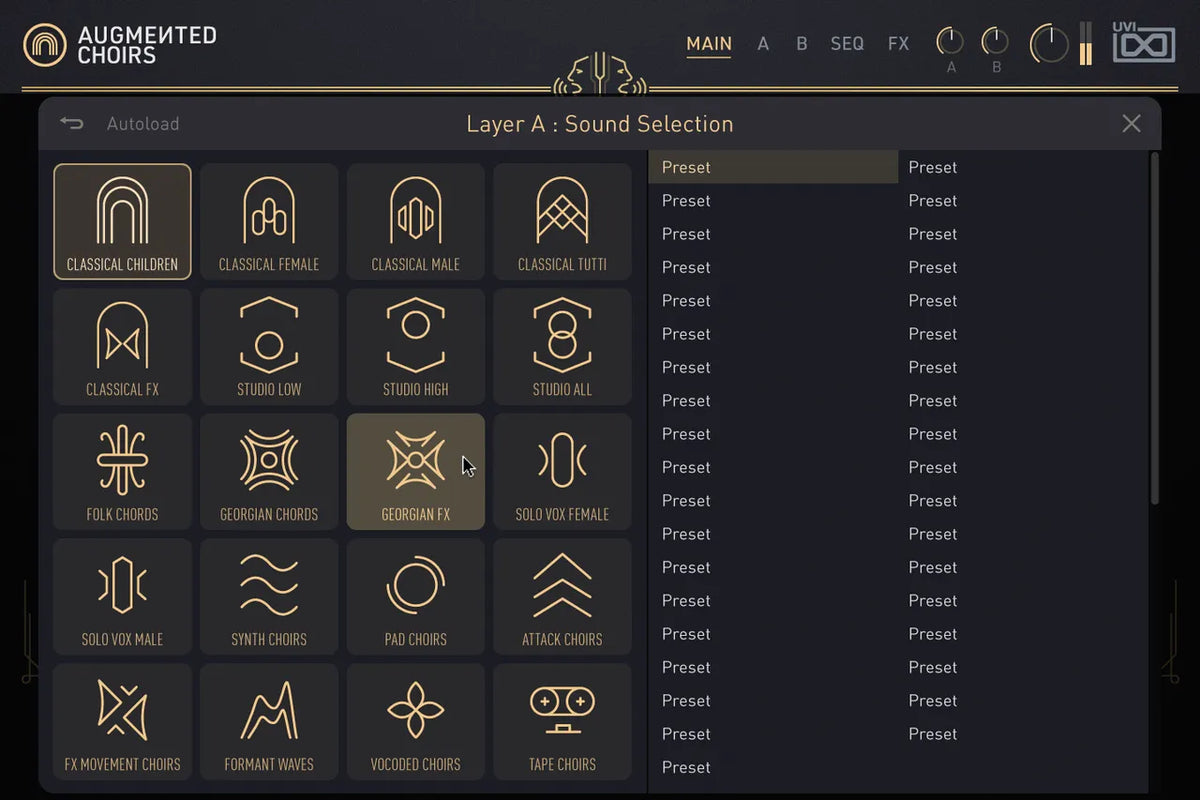Image resolution: width=1200 pixels, height=800 pixels.
Task: Select the highlighted first Preset entry
Action: tap(773, 167)
